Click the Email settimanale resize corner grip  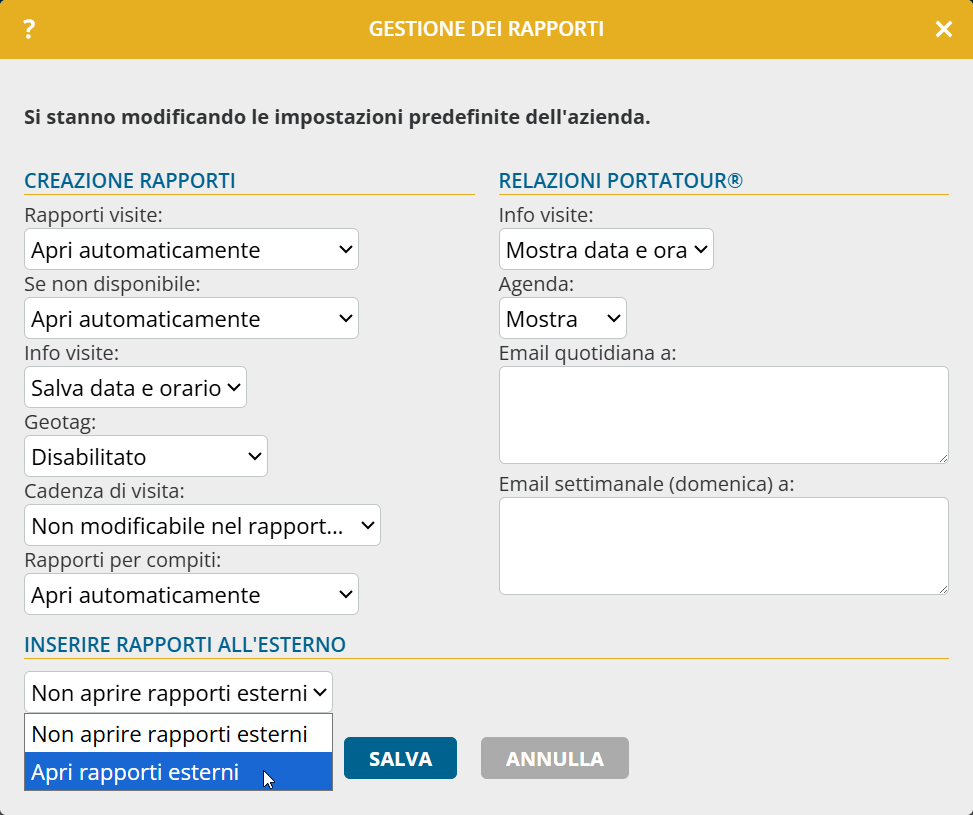943,589
